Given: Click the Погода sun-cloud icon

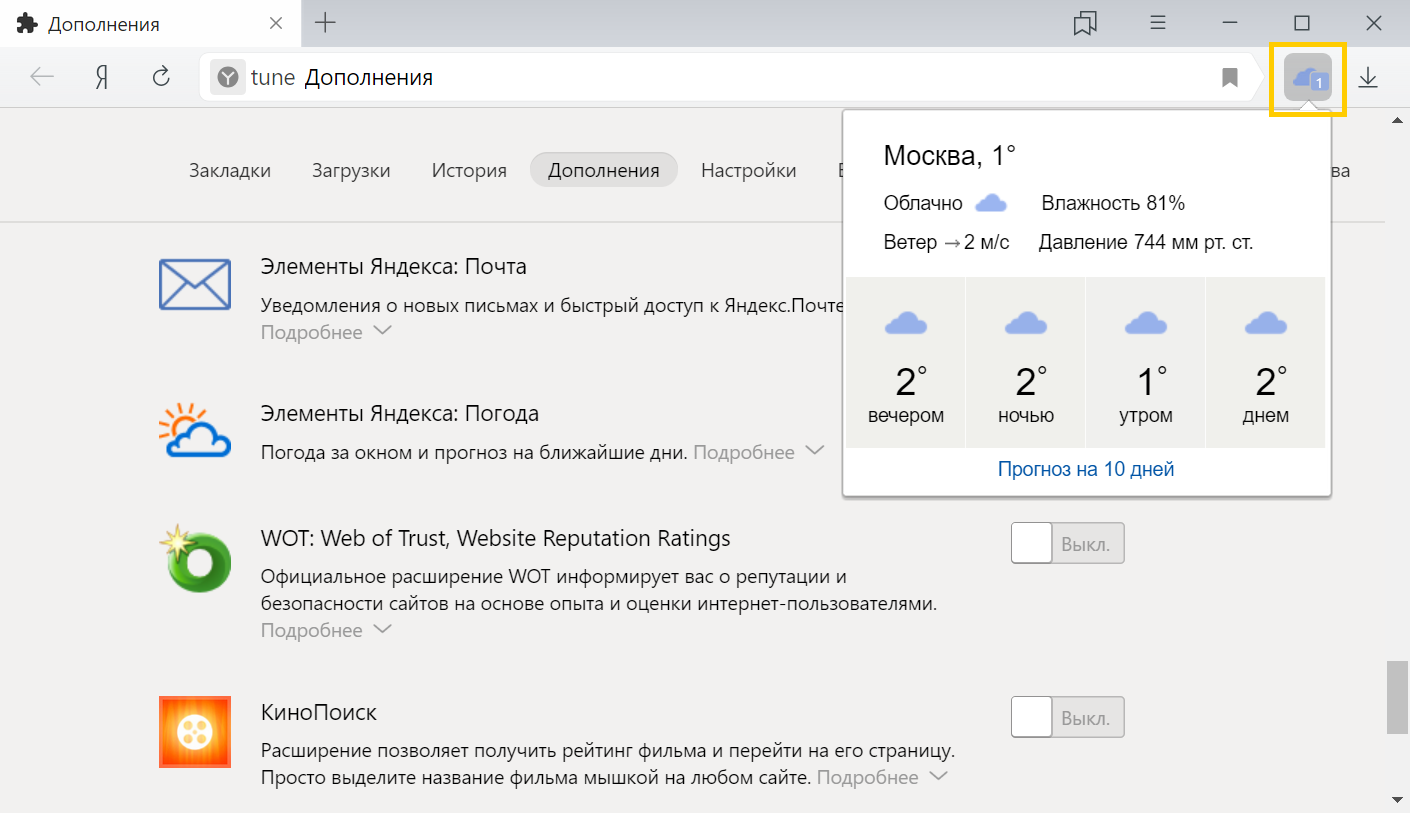Looking at the screenshot, I should tap(195, 430).
